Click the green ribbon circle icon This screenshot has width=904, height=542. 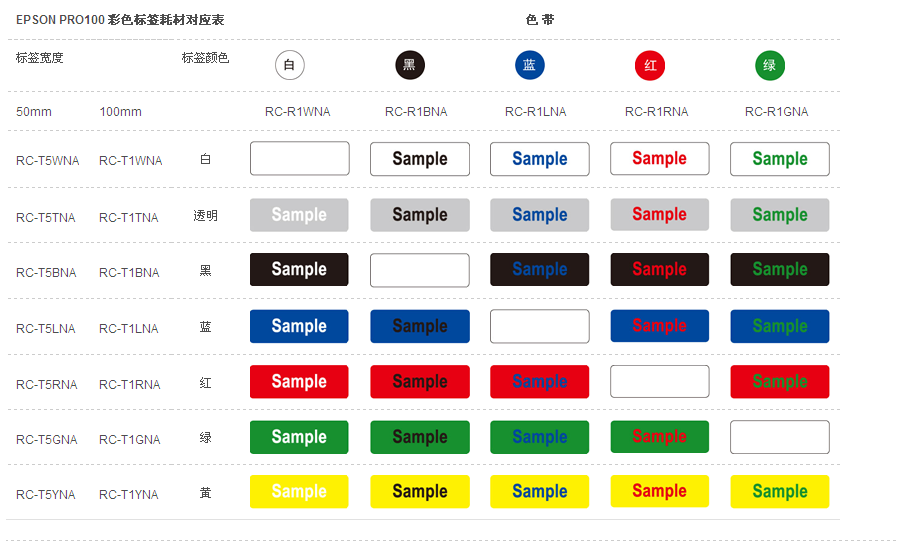[x=770, y=66]
